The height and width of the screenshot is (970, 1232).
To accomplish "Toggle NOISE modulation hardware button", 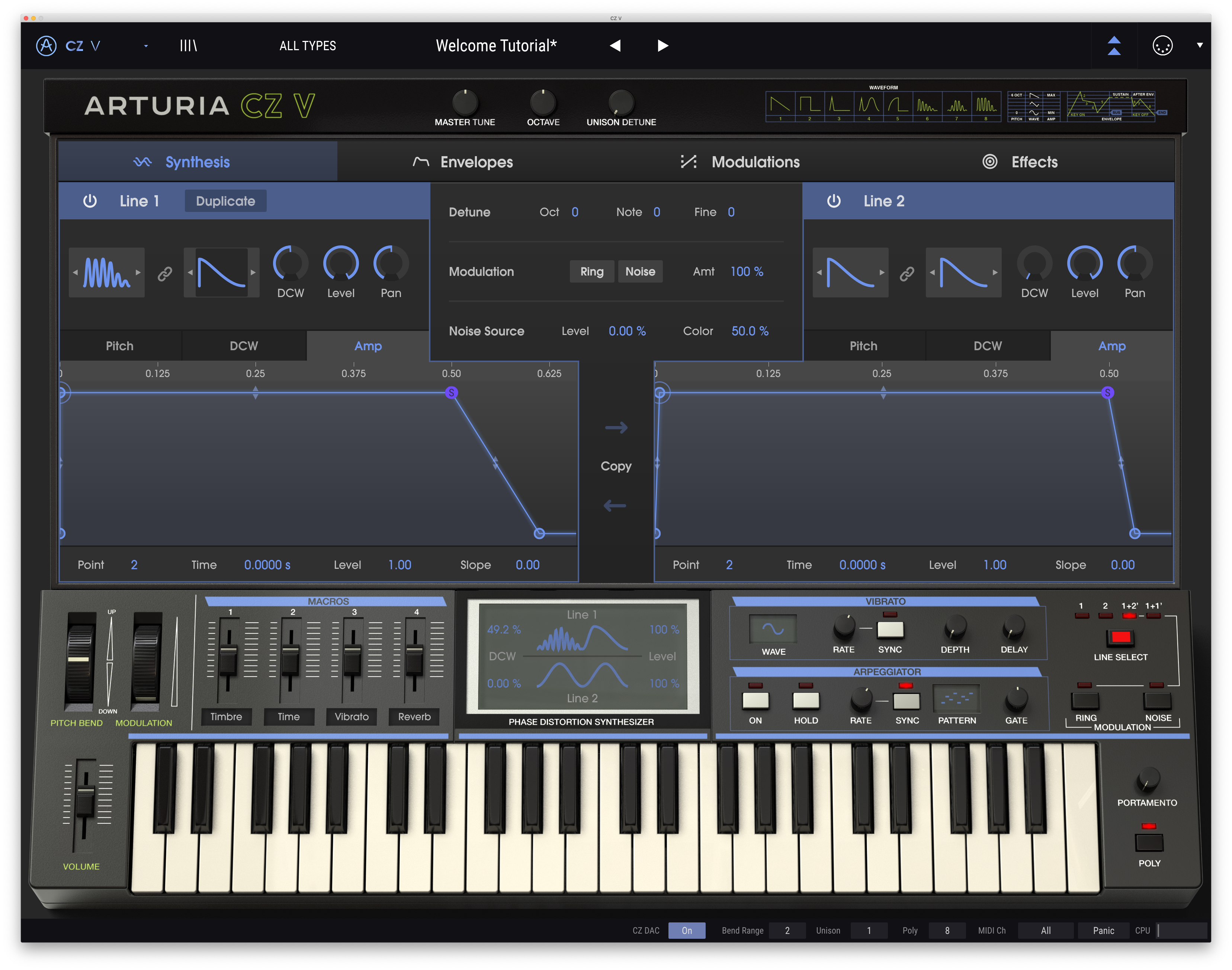I will [1158, 701].
